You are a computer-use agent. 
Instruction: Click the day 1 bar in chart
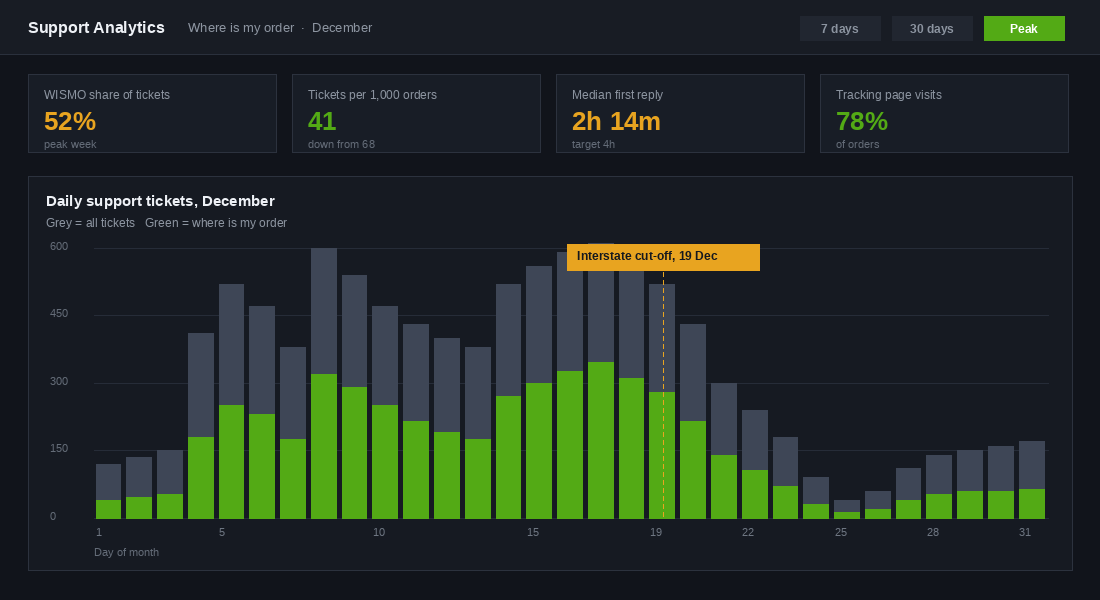[109, 491]
